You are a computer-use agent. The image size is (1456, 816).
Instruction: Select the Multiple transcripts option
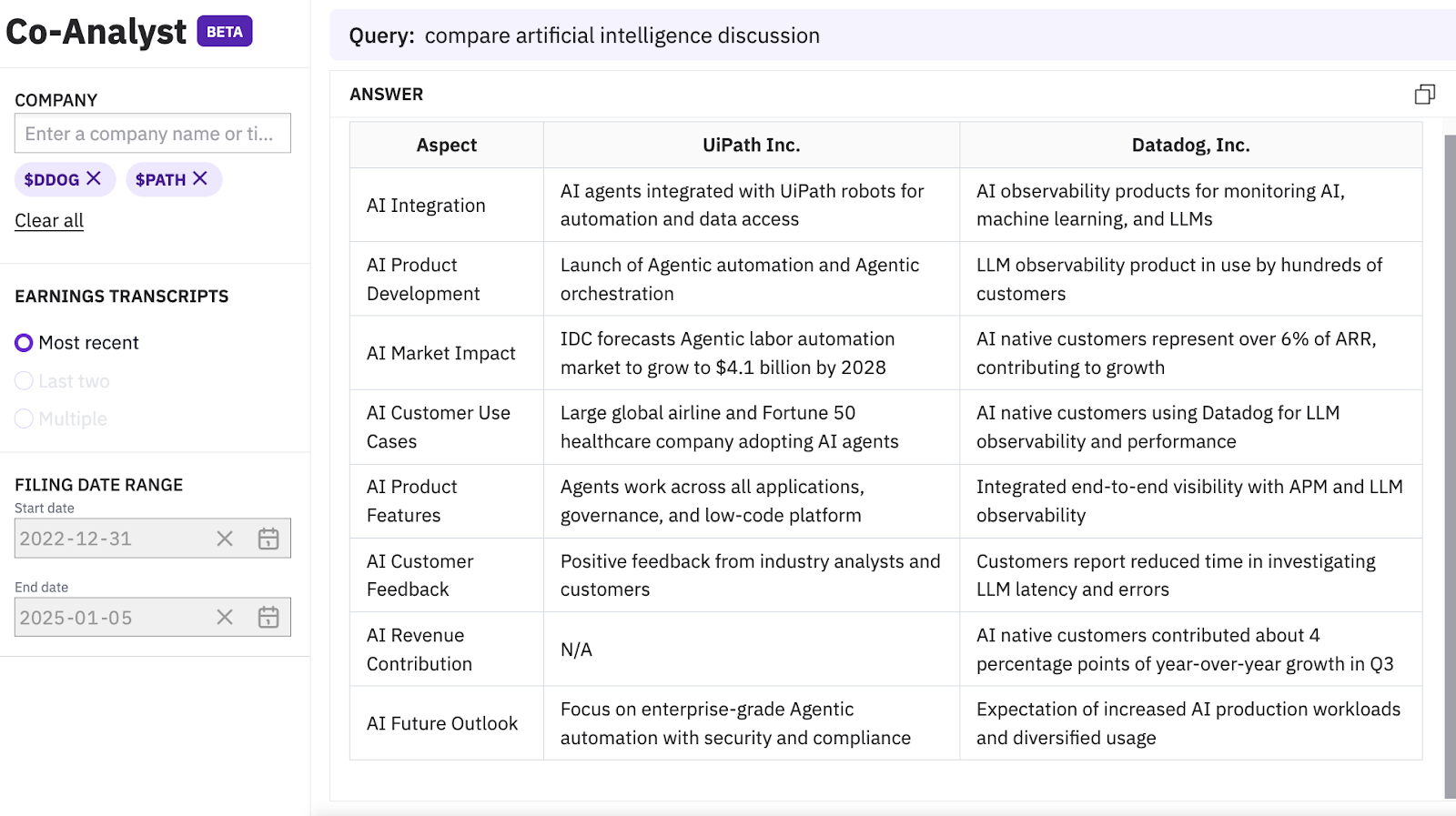pos(25,418)
